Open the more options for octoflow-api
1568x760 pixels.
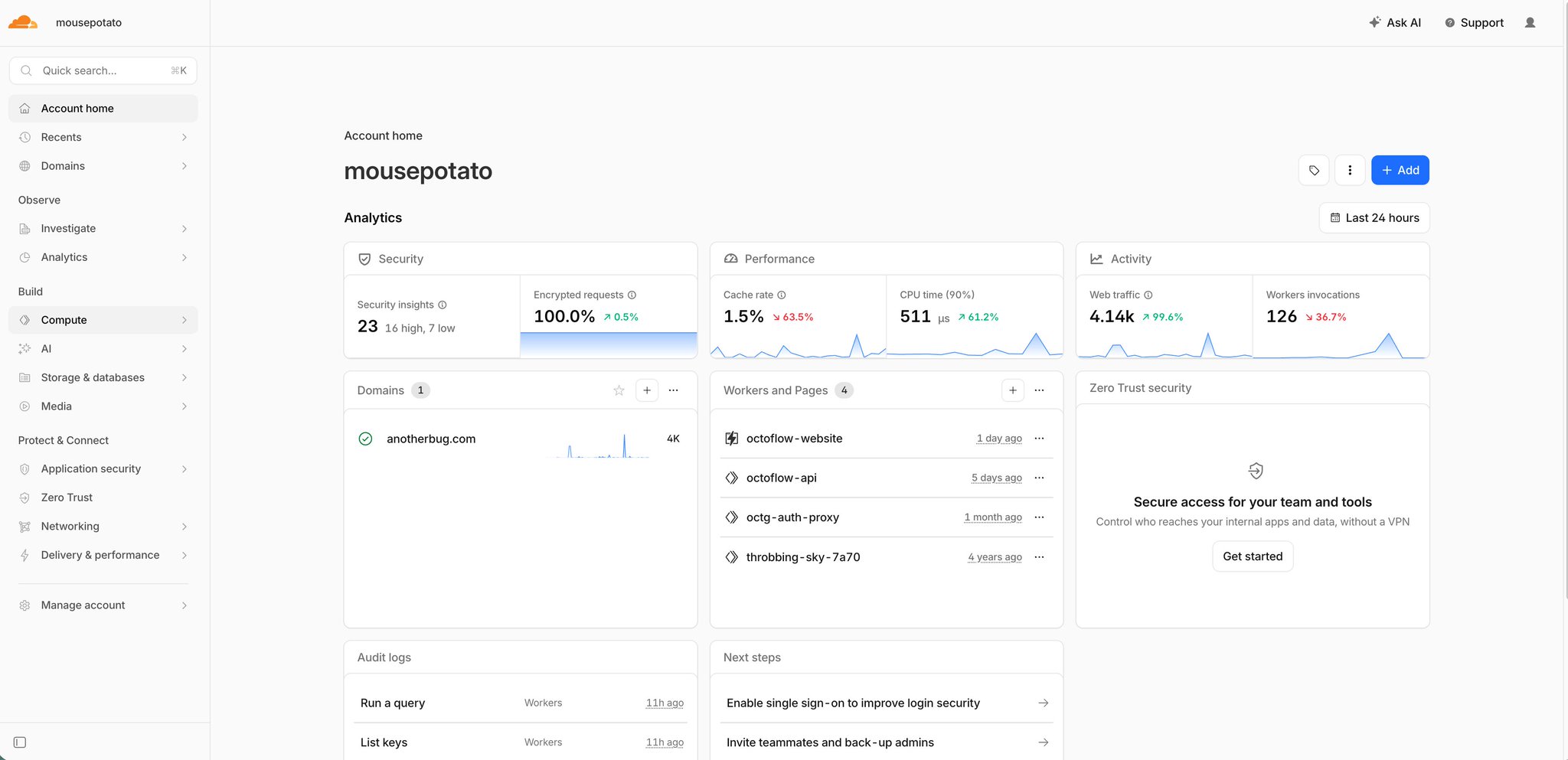tap(1039, 478)
